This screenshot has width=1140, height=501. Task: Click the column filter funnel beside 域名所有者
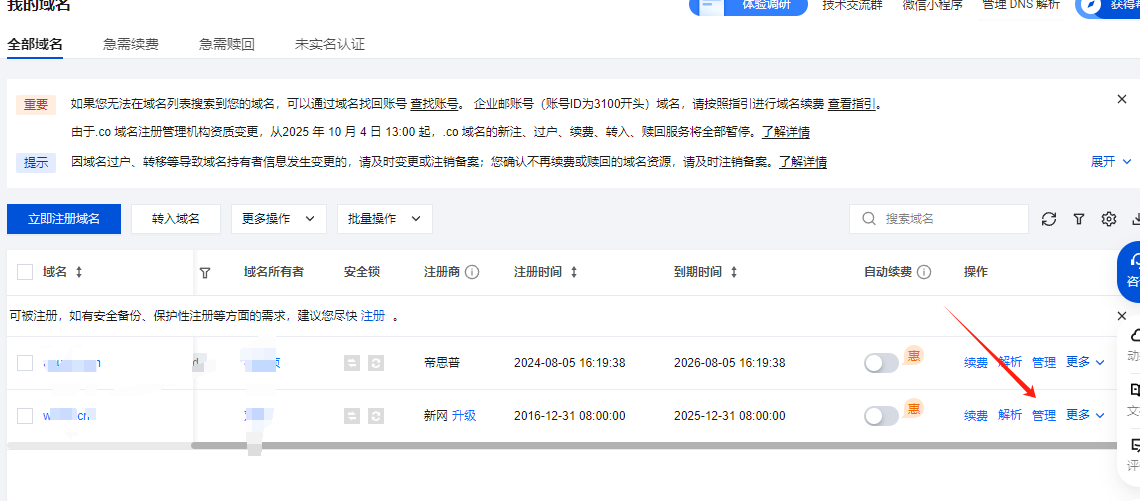[x=205, y=273]
